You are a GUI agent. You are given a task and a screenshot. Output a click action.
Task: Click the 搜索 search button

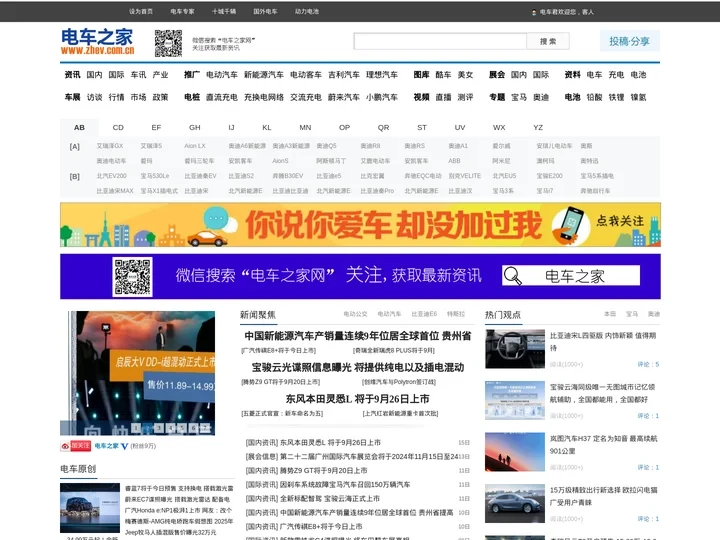pos(548,41)
